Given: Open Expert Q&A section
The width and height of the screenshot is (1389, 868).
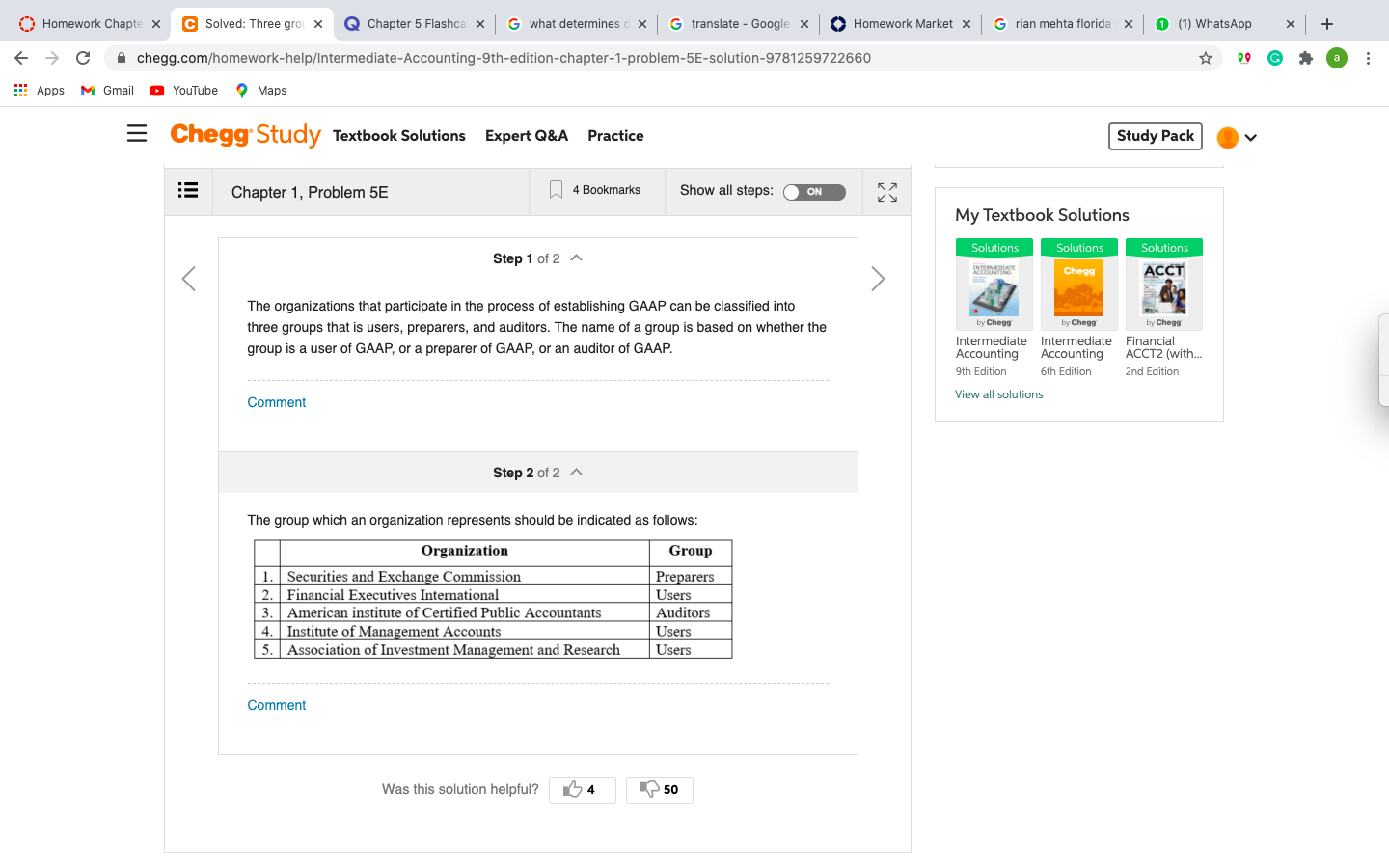Looking at the screenshot, I should [527, 136].
